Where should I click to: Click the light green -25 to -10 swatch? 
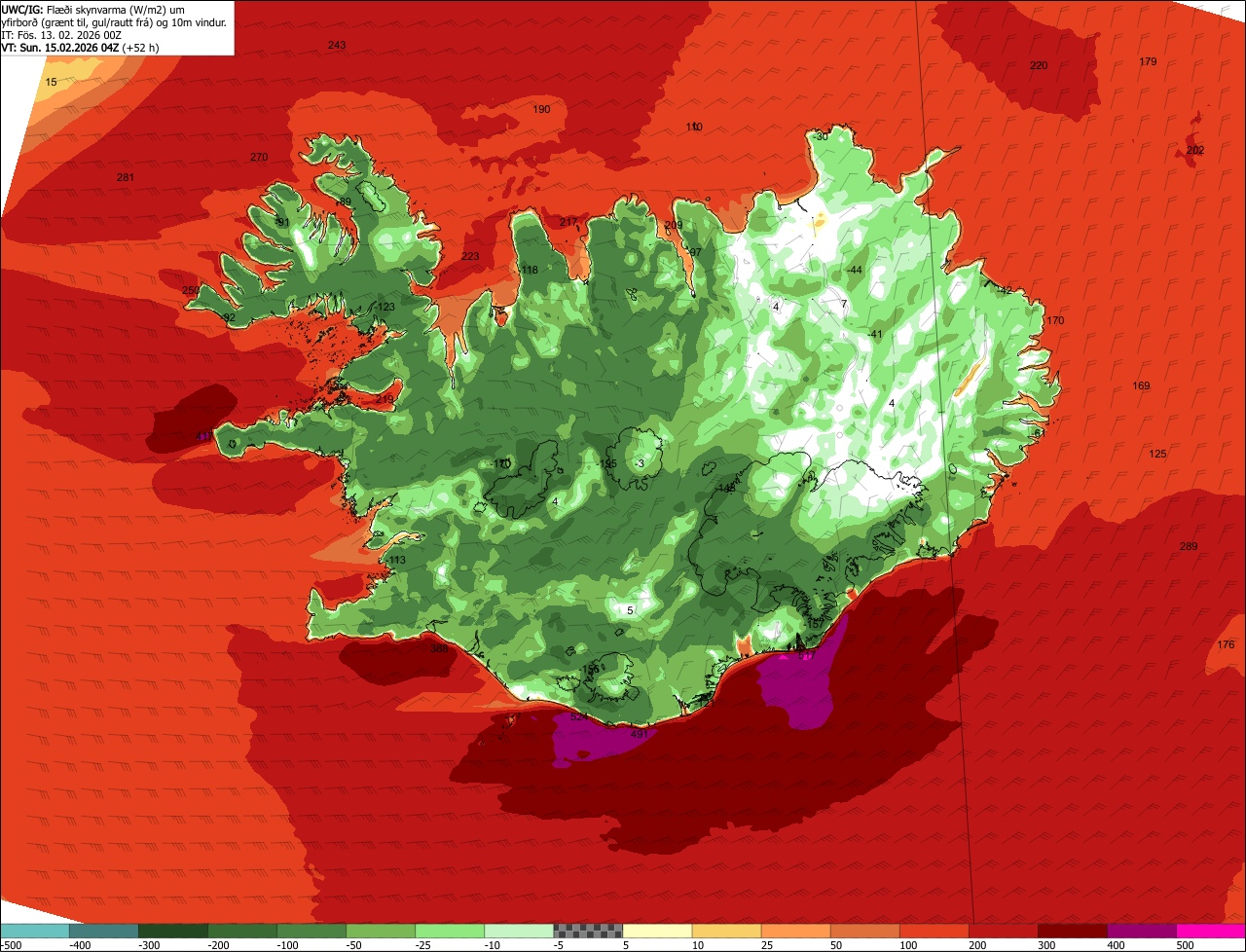[x=450, y=931]
